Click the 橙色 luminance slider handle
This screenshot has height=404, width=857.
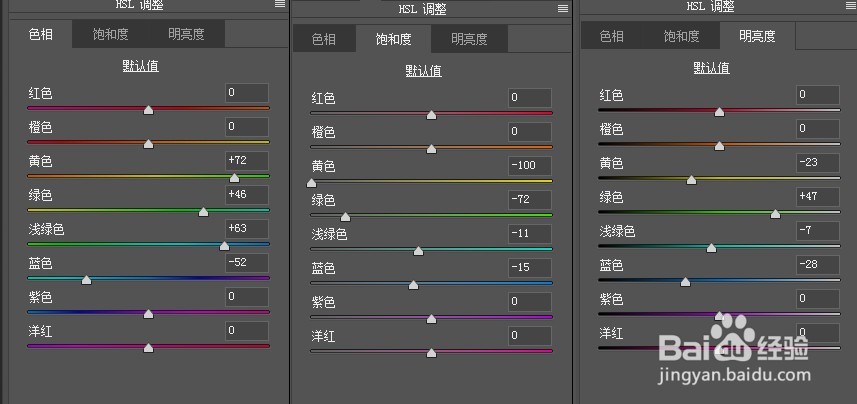coord(719,146)
